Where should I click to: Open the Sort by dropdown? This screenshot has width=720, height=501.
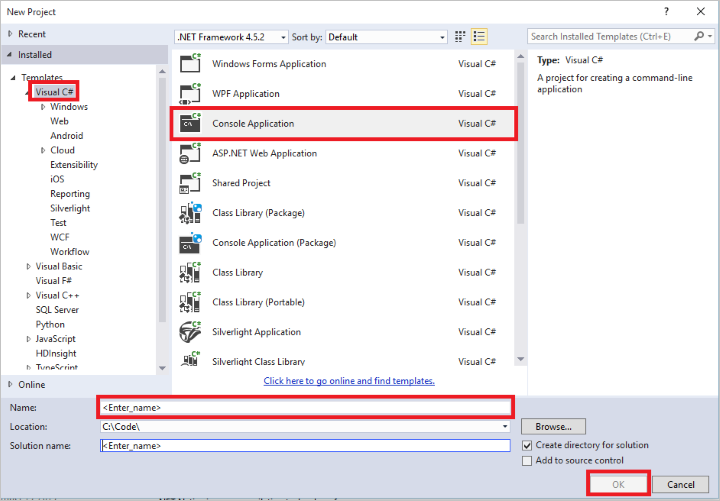(386, 37)
